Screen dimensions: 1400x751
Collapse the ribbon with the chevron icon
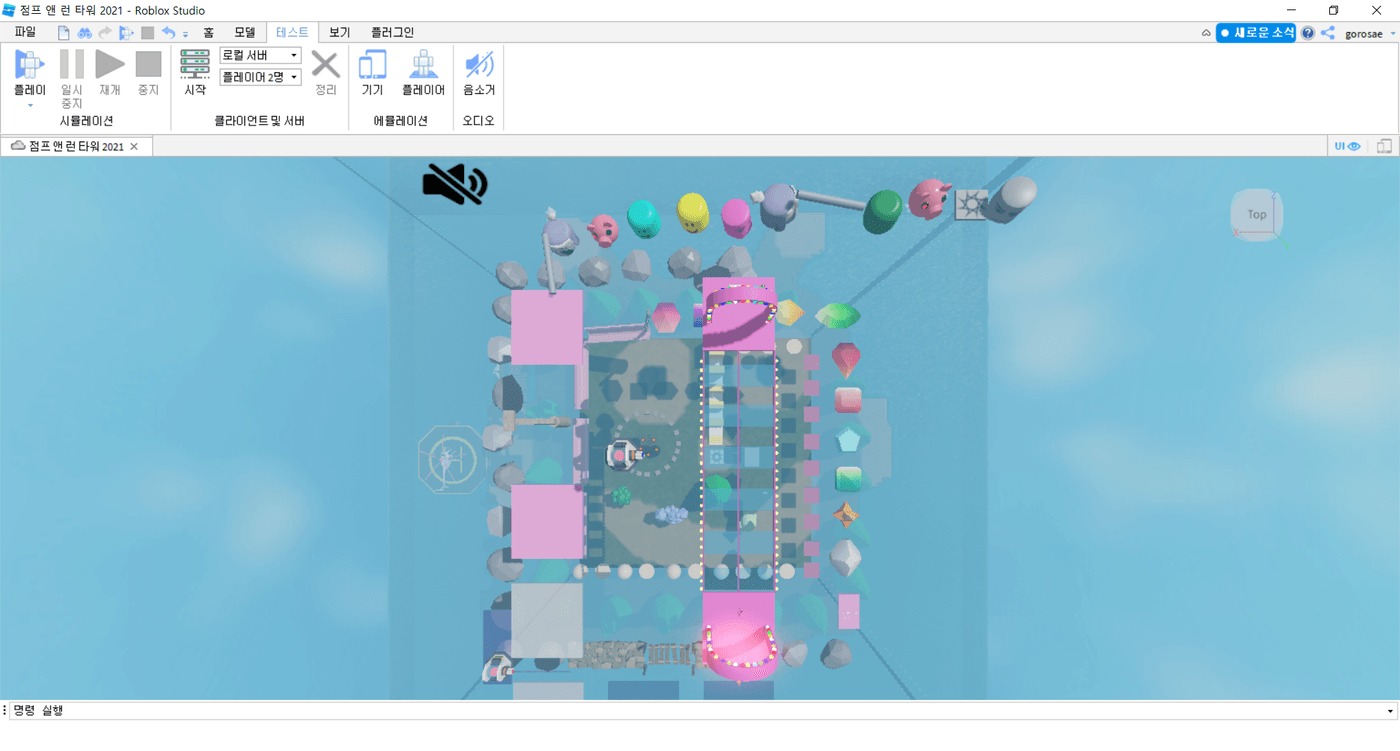1206,33
